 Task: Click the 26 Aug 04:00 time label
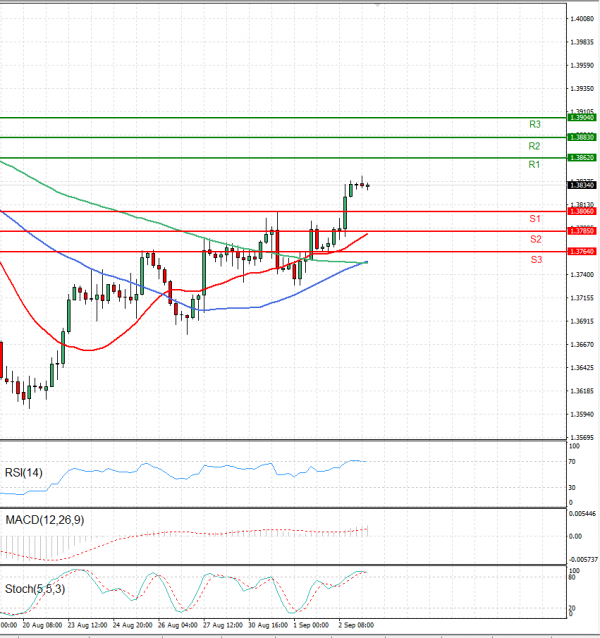click(177, 625)
